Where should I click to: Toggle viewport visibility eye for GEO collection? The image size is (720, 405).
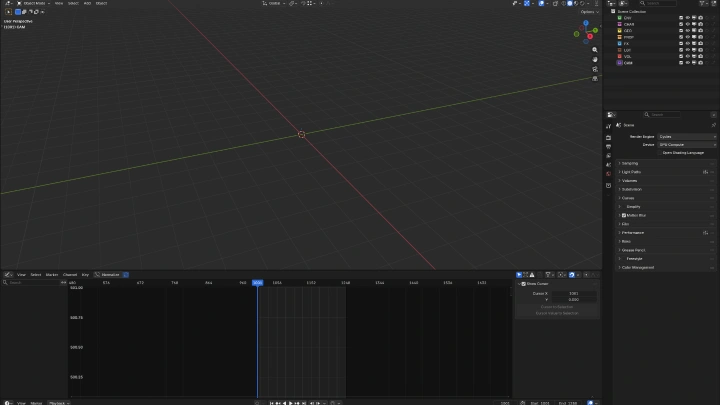click(687, 31)
